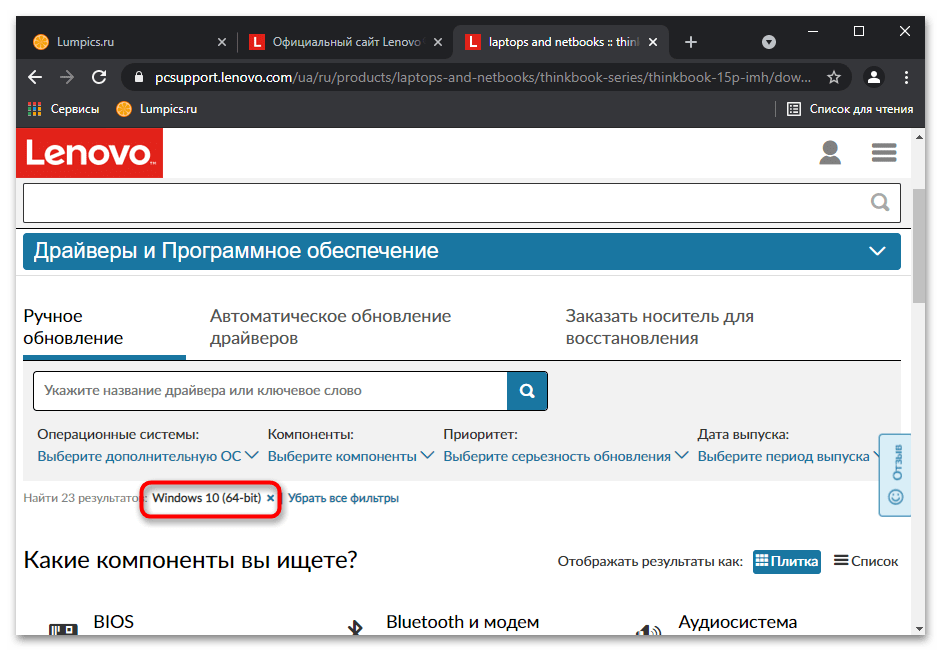Open the Lumpics.ru bookmark

[157, 109]
